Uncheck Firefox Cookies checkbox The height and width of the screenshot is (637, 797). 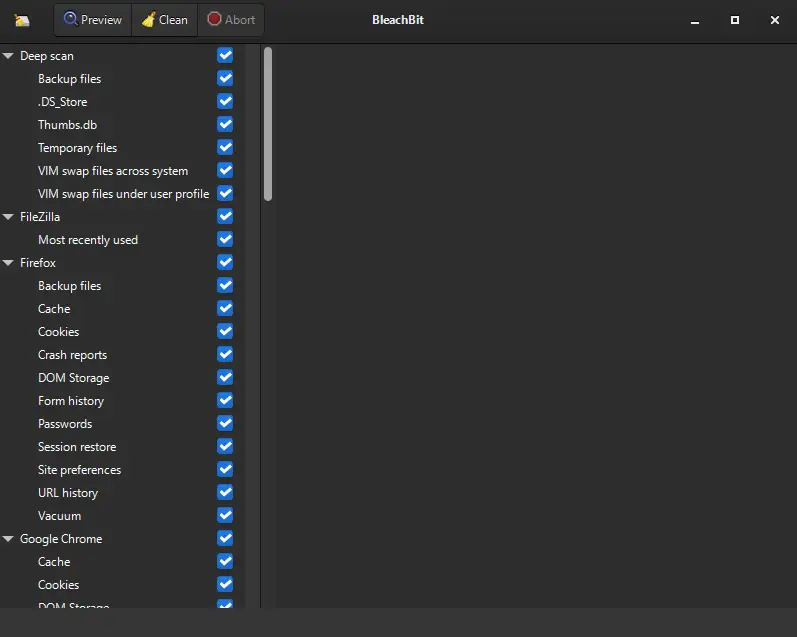(x=225, y=331)
